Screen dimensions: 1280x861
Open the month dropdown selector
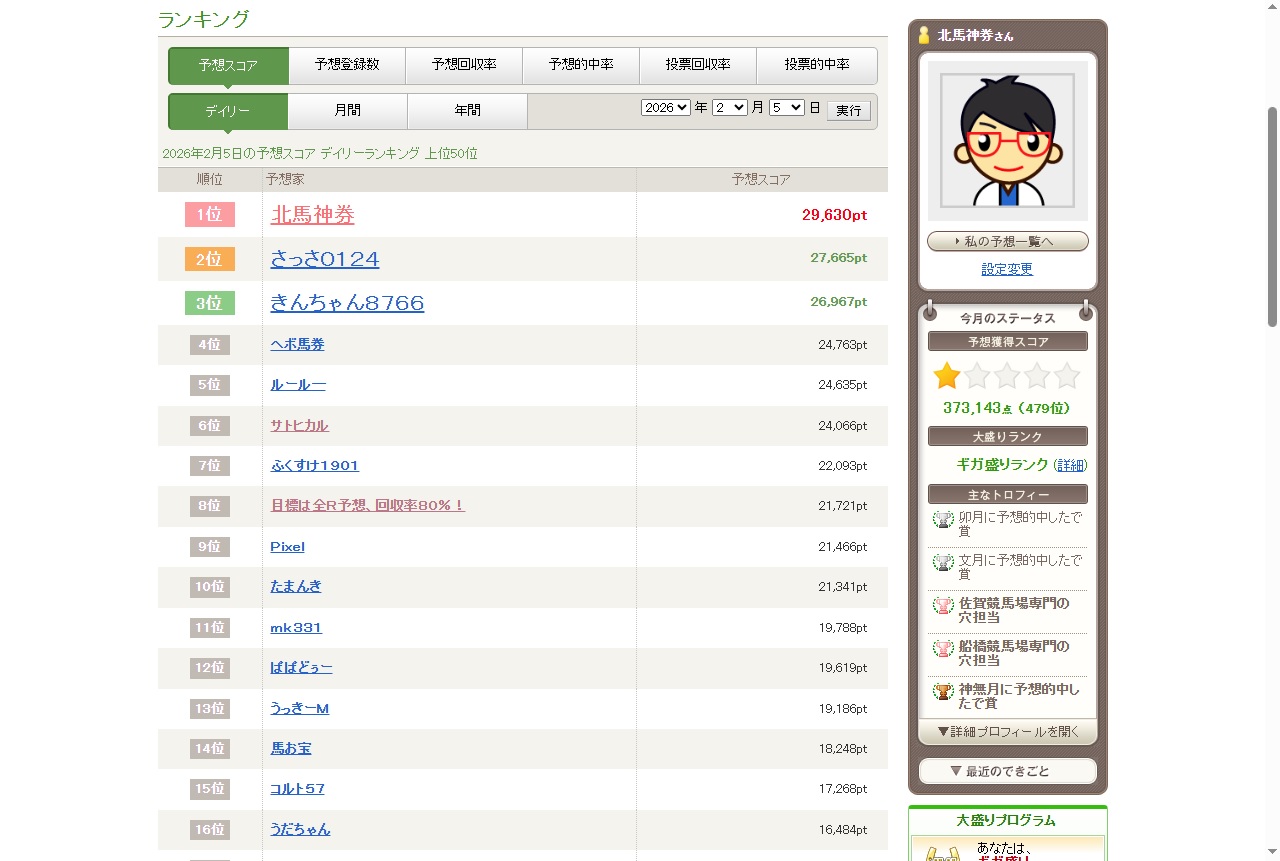tap(729, 107)
